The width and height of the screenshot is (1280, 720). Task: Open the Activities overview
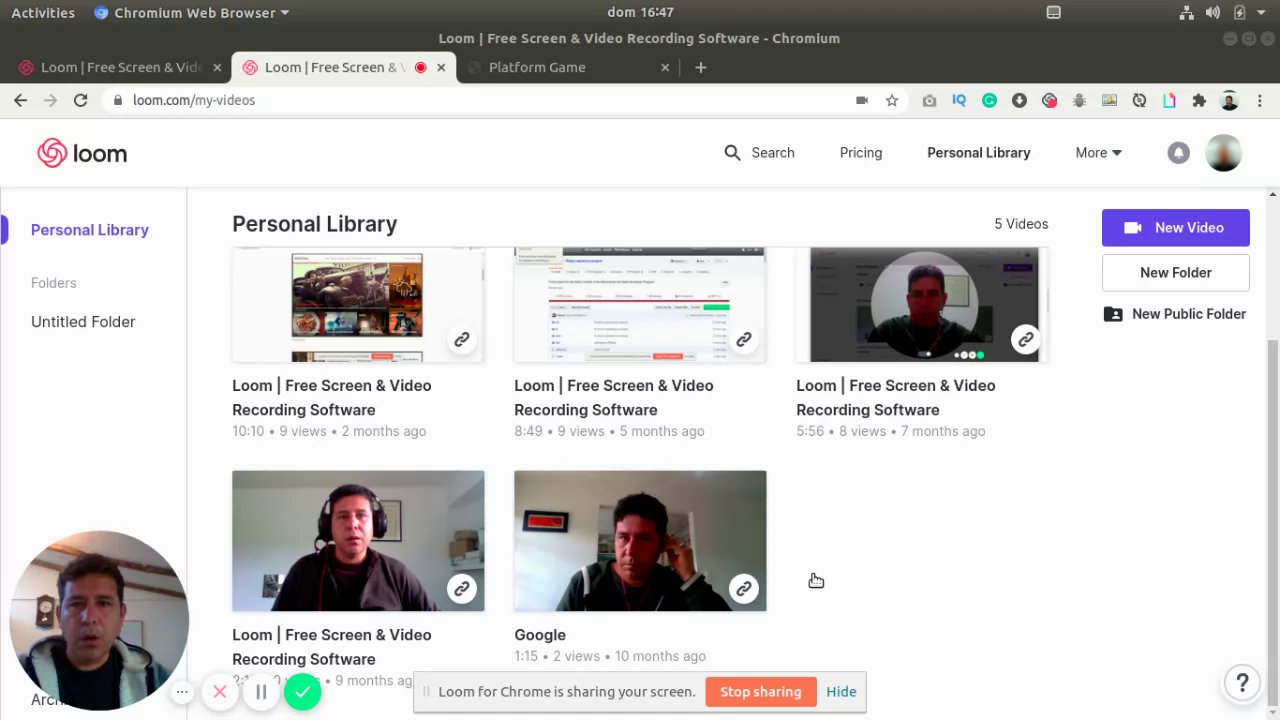[43, 12]
